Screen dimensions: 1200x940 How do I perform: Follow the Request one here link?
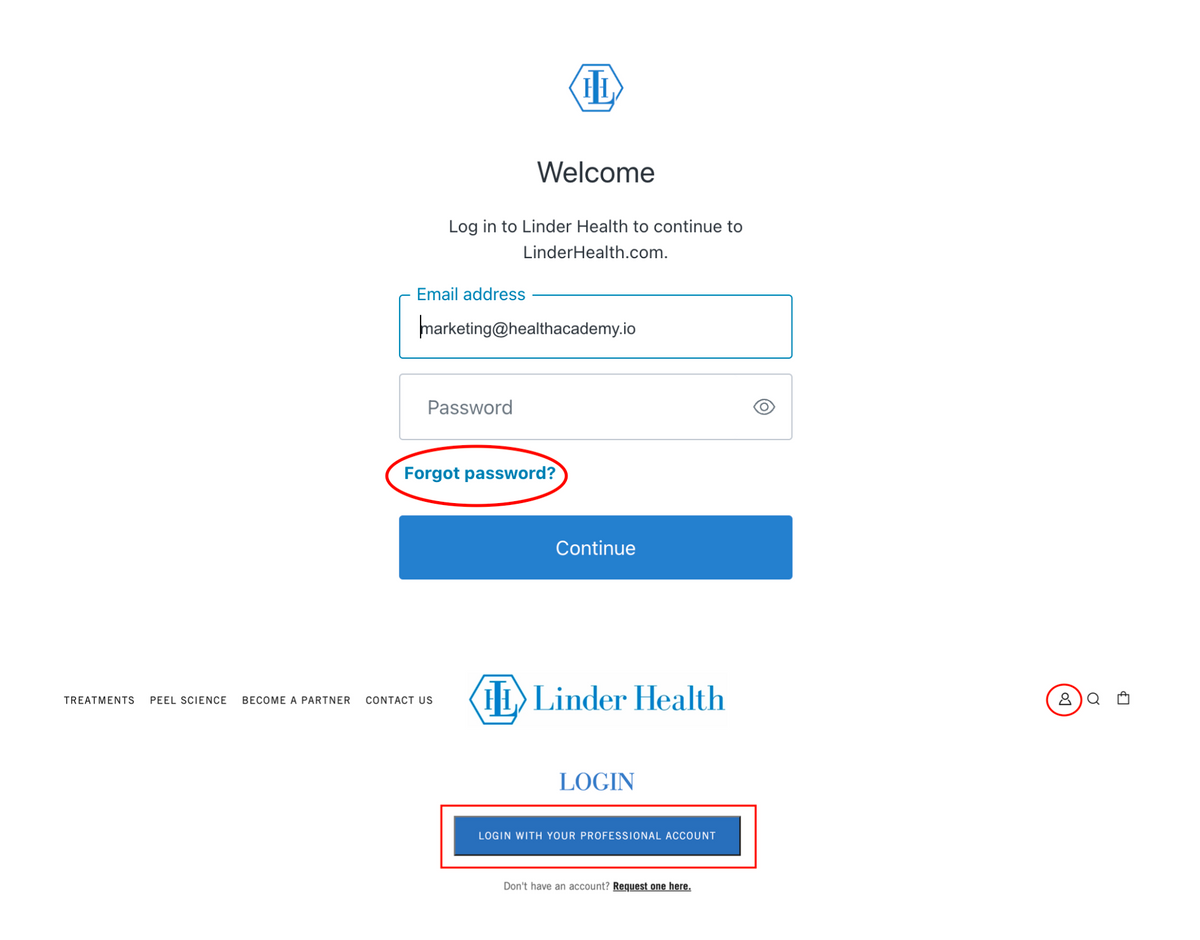pos(652,886)
